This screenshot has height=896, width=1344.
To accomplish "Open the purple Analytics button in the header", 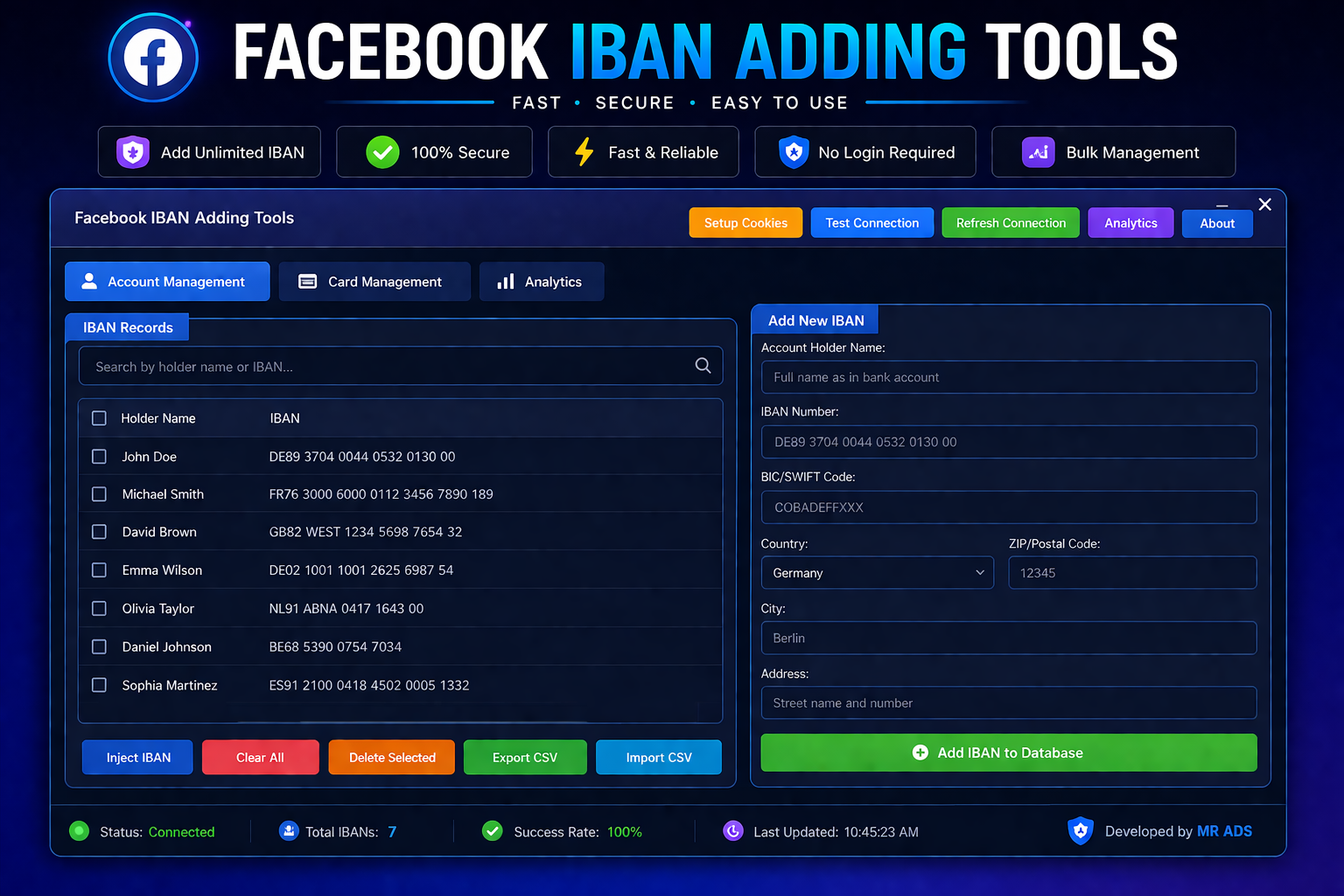I will click(1130, 223).
